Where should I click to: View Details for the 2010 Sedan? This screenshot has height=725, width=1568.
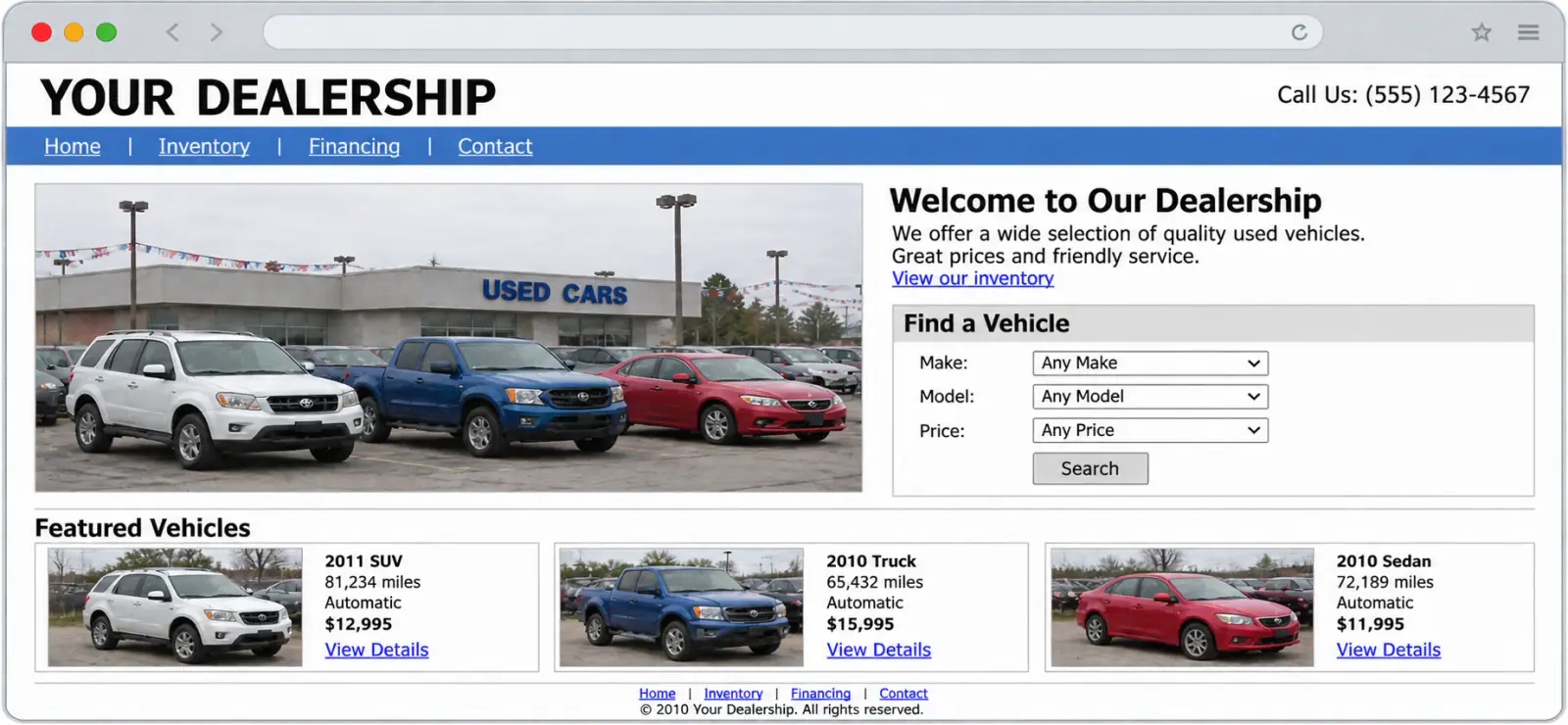pyautogui.click(x=1389, y=650)
